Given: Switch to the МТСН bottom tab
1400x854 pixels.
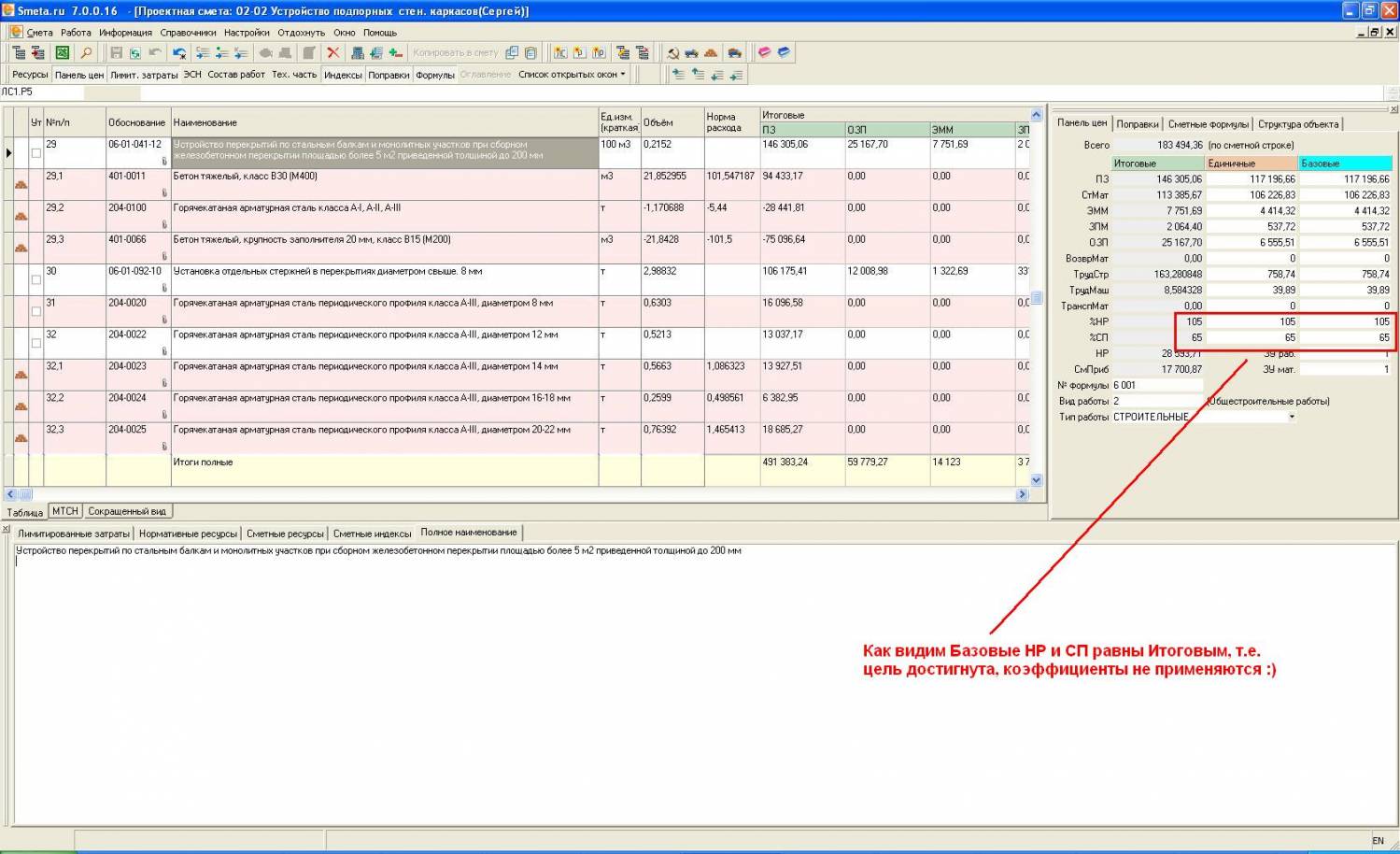Looking at the screenshot, I should tap(64, 511).
